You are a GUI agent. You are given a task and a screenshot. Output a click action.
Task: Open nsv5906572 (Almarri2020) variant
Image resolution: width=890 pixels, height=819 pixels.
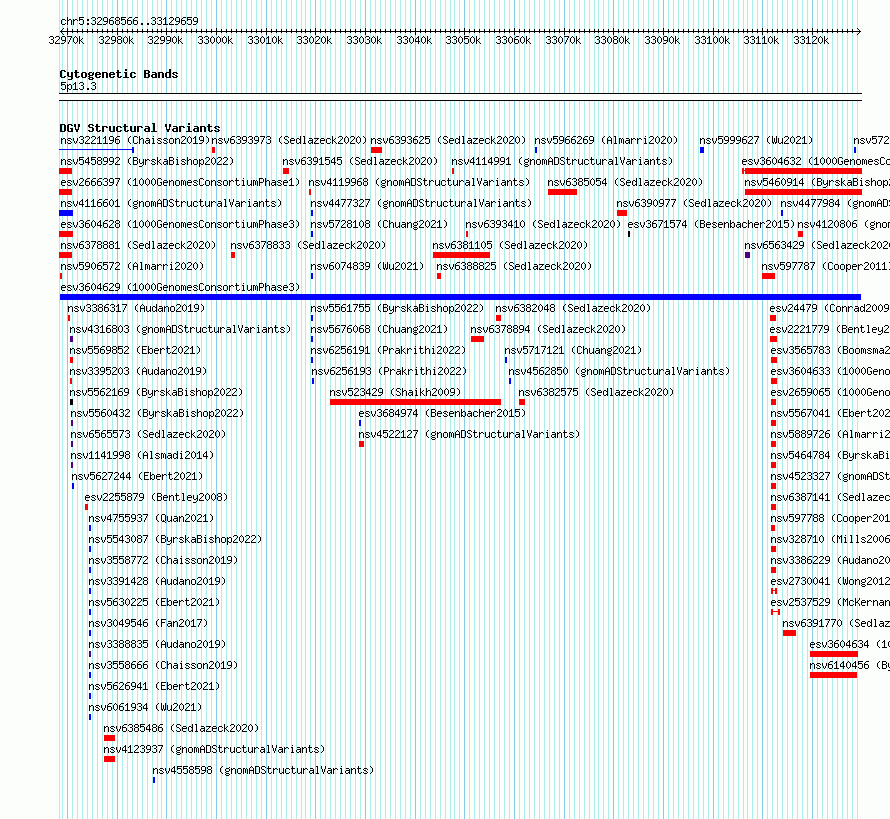(x=132, y=266)
